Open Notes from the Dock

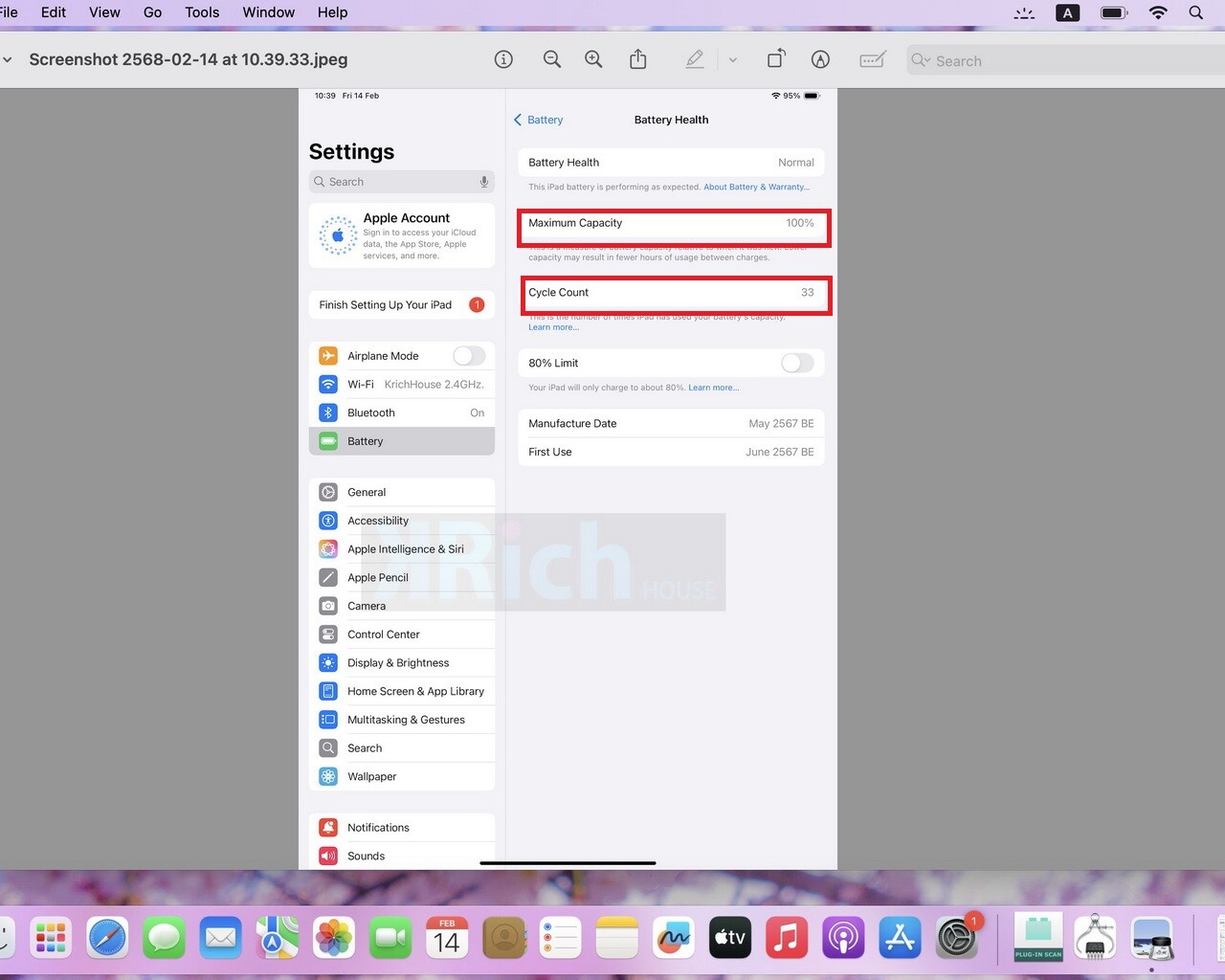pyautogui.click(x=616, y=938)
